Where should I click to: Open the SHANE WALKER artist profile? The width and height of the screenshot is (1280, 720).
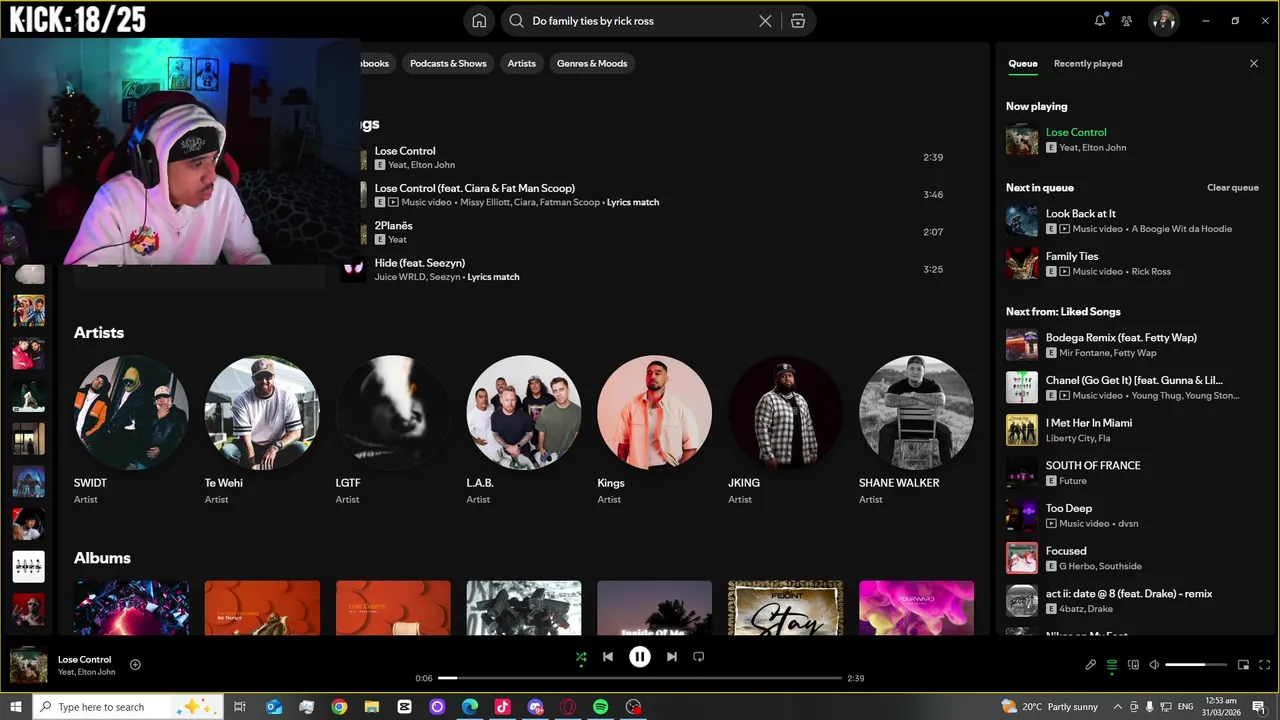tap(916, 412)
